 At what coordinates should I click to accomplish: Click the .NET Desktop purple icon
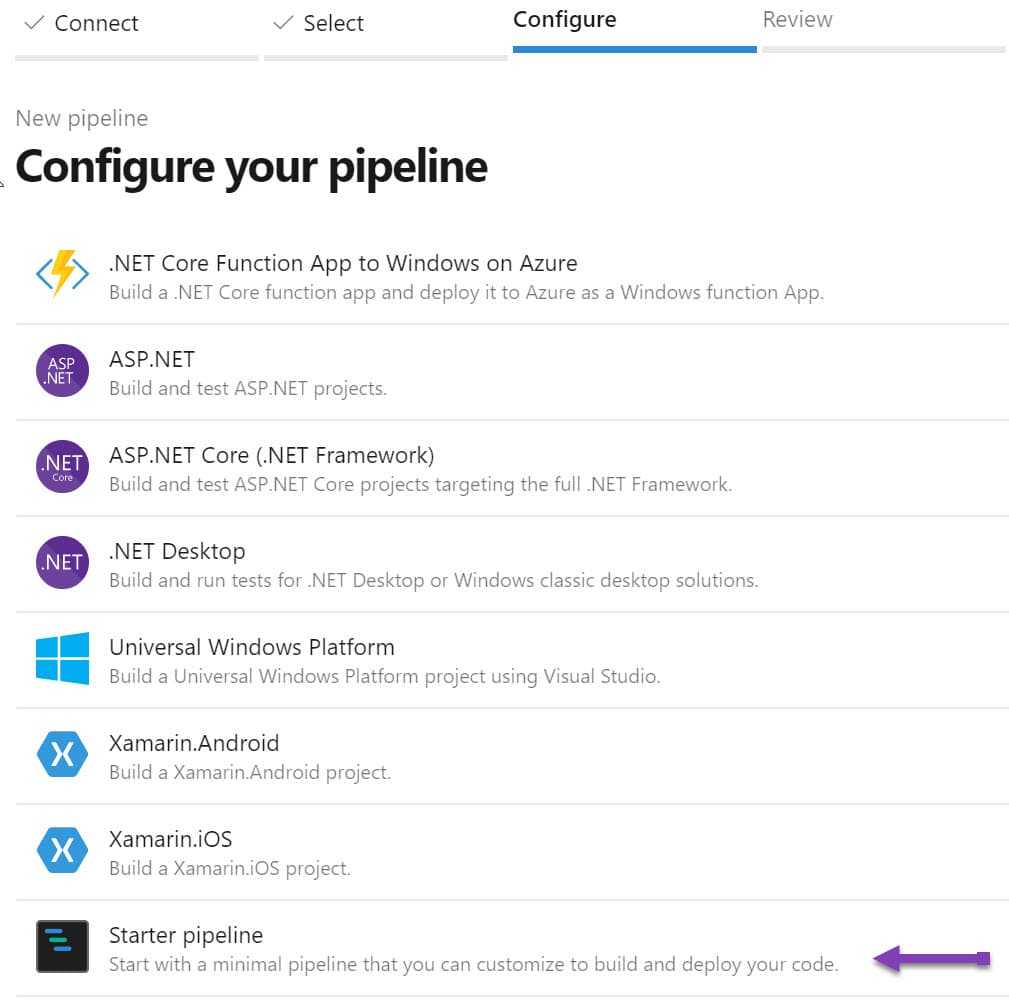point(62,563)
